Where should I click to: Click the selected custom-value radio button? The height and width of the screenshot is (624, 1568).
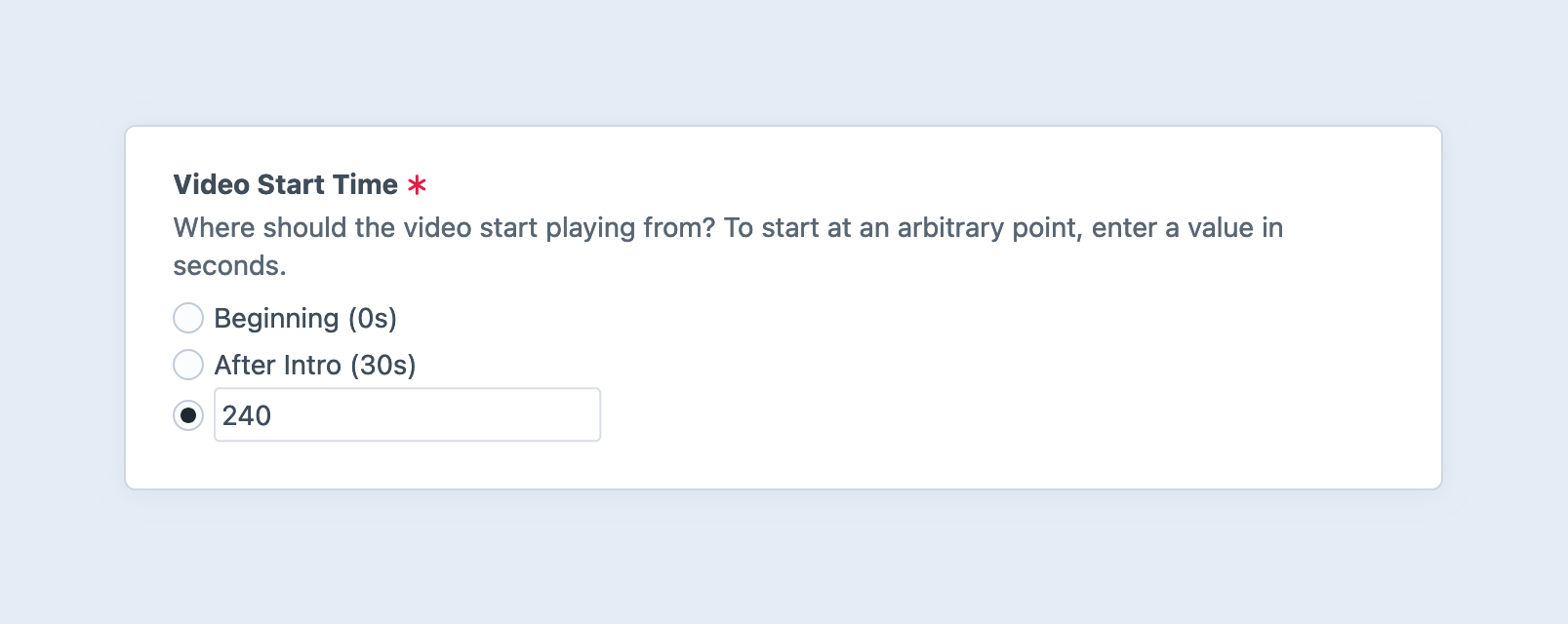click(188, 415)
